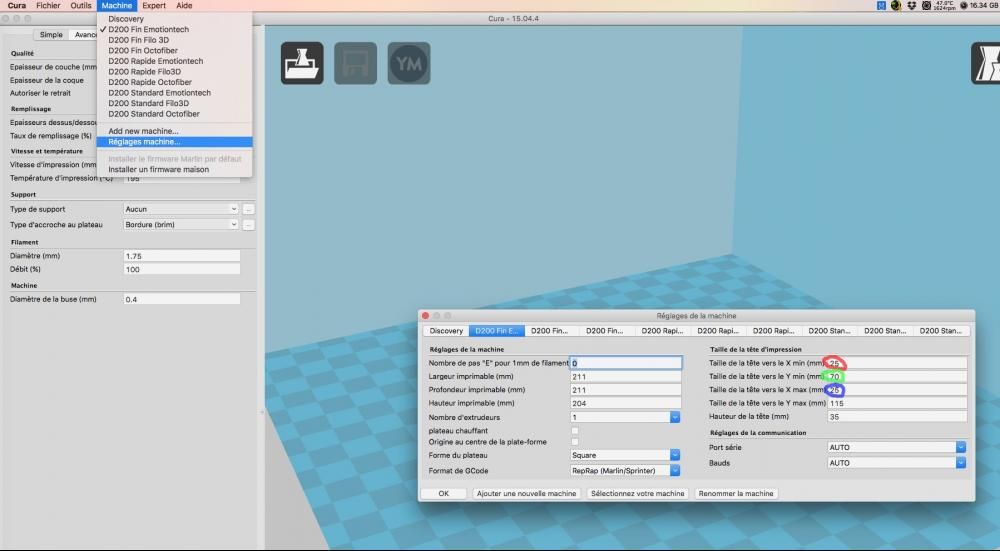The width and height of the screenshot is (1000, 551).
Task: Choose Installer un firmware maison
Action: coord(175,170)
